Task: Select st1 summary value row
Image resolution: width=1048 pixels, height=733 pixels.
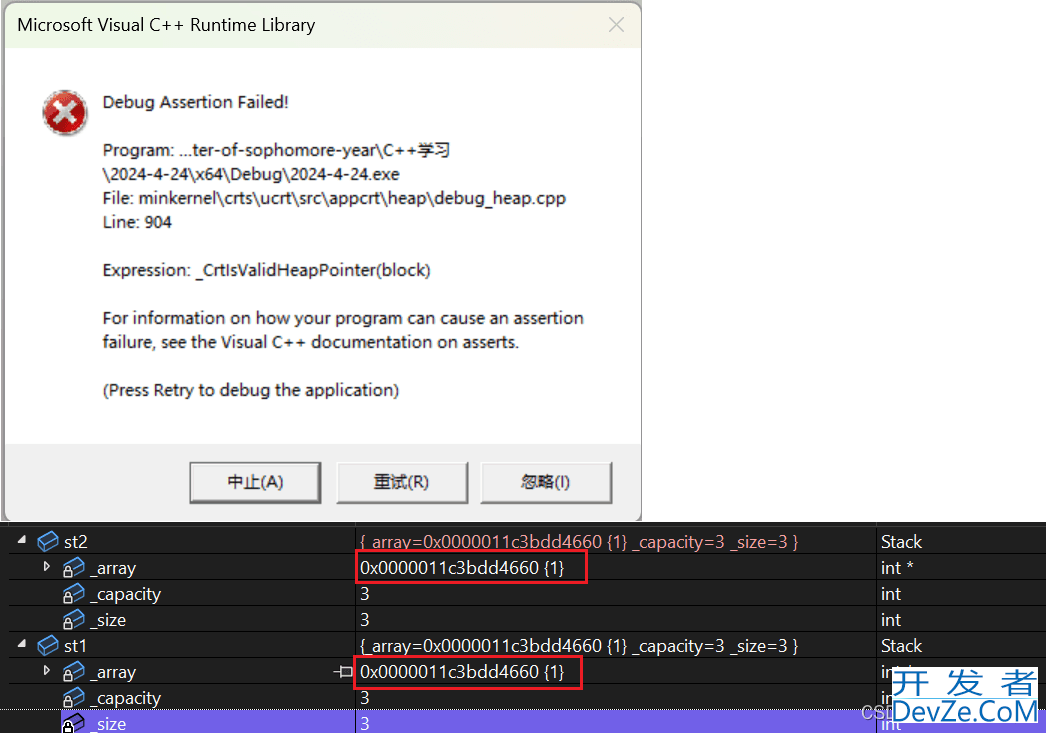Action: point(579,646)
